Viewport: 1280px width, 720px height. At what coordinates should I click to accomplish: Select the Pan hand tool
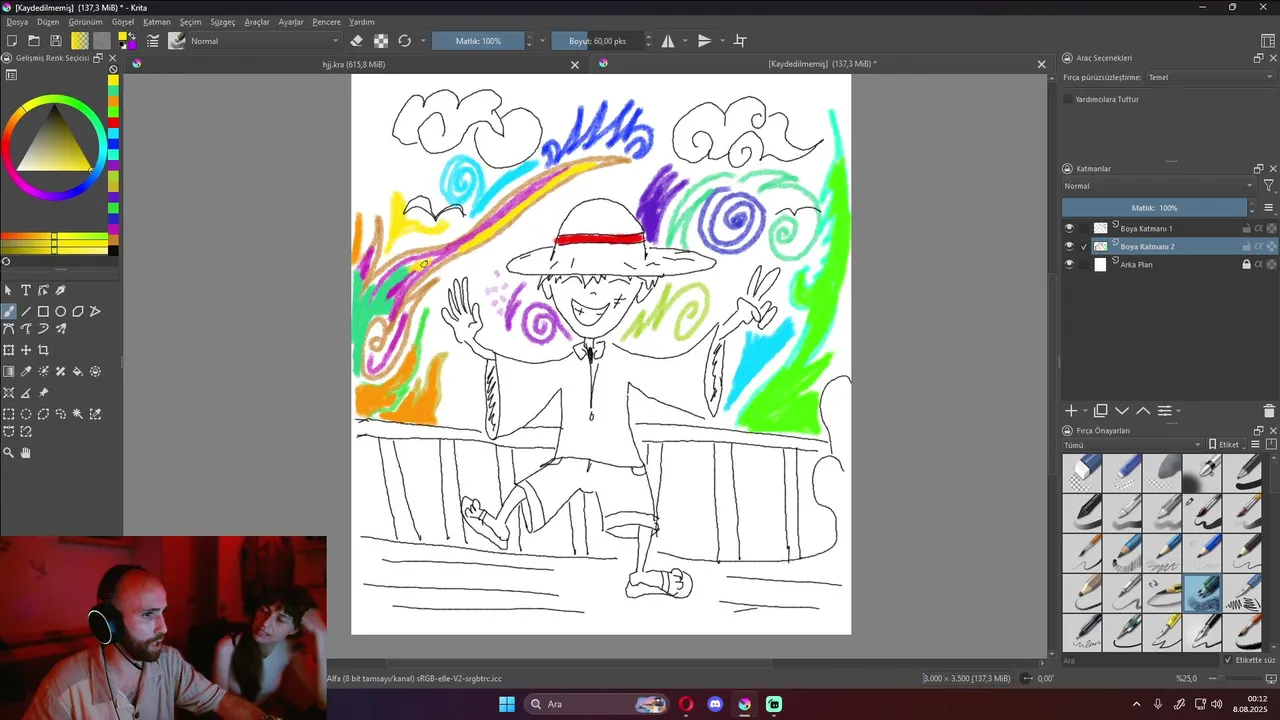[26, 453]
